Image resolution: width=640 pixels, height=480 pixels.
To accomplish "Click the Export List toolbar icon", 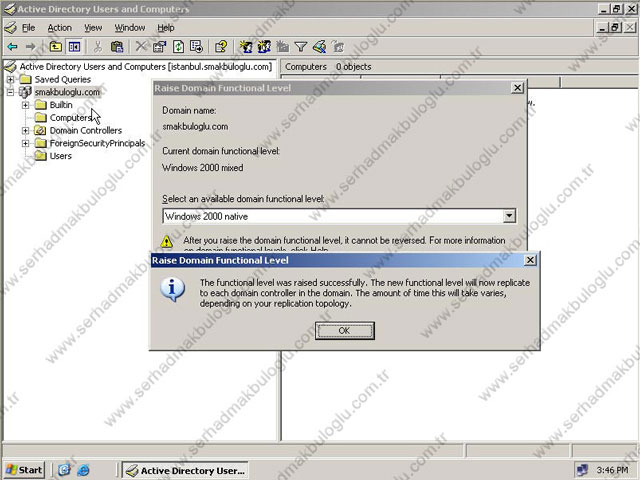I will pos(196,47).
